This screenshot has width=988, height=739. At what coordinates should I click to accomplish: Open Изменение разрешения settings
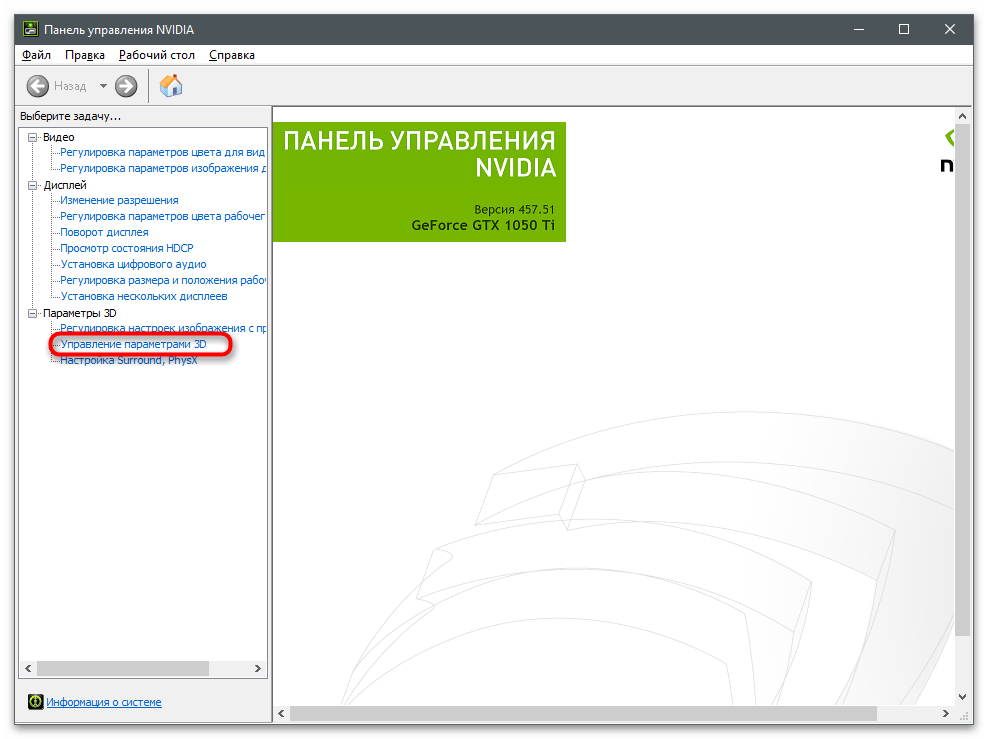119,200
